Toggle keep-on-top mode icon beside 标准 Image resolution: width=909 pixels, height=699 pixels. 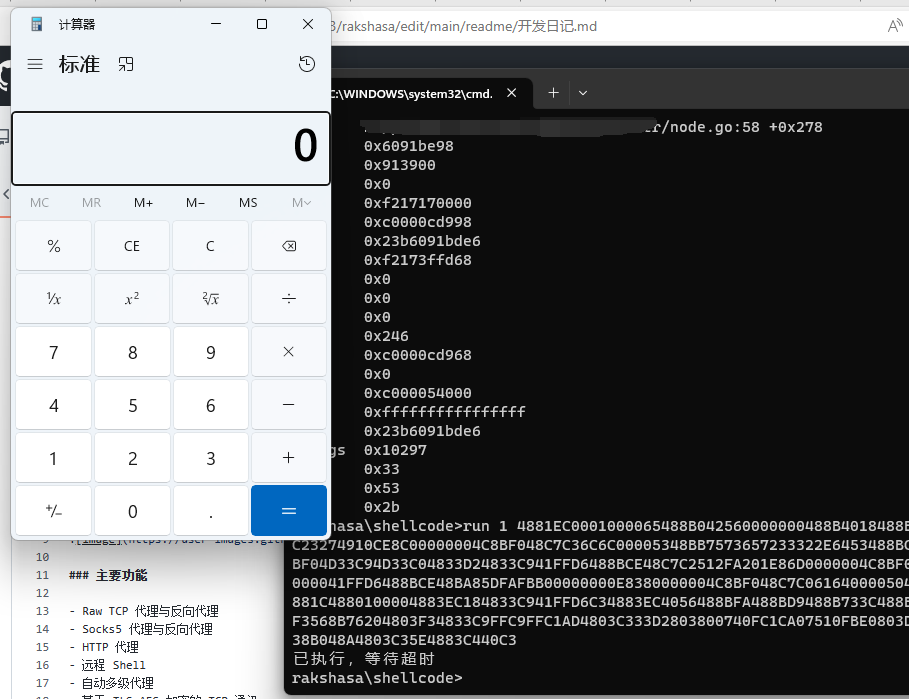point(126,64)
